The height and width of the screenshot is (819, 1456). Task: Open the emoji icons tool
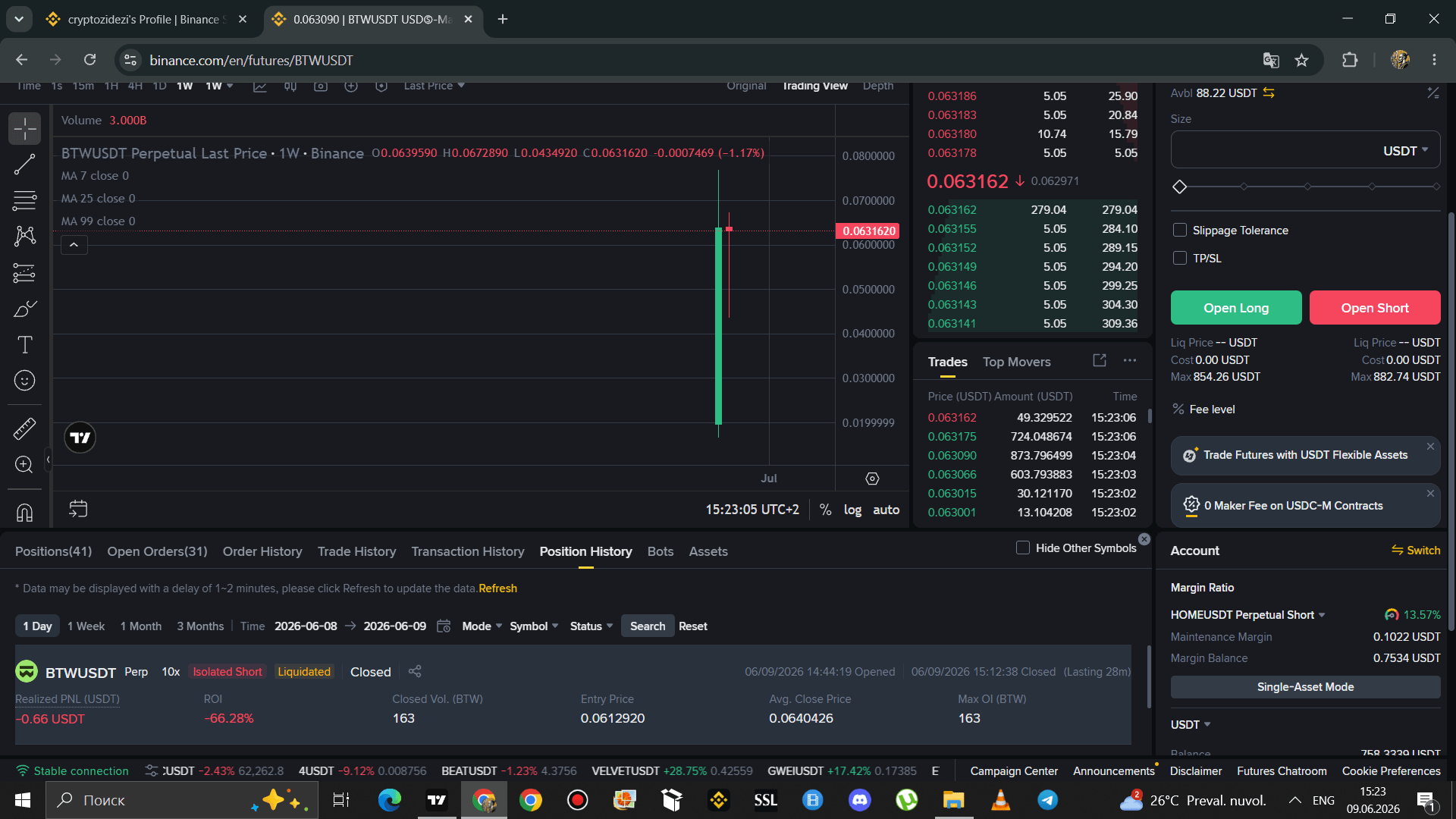click(24, 380)
